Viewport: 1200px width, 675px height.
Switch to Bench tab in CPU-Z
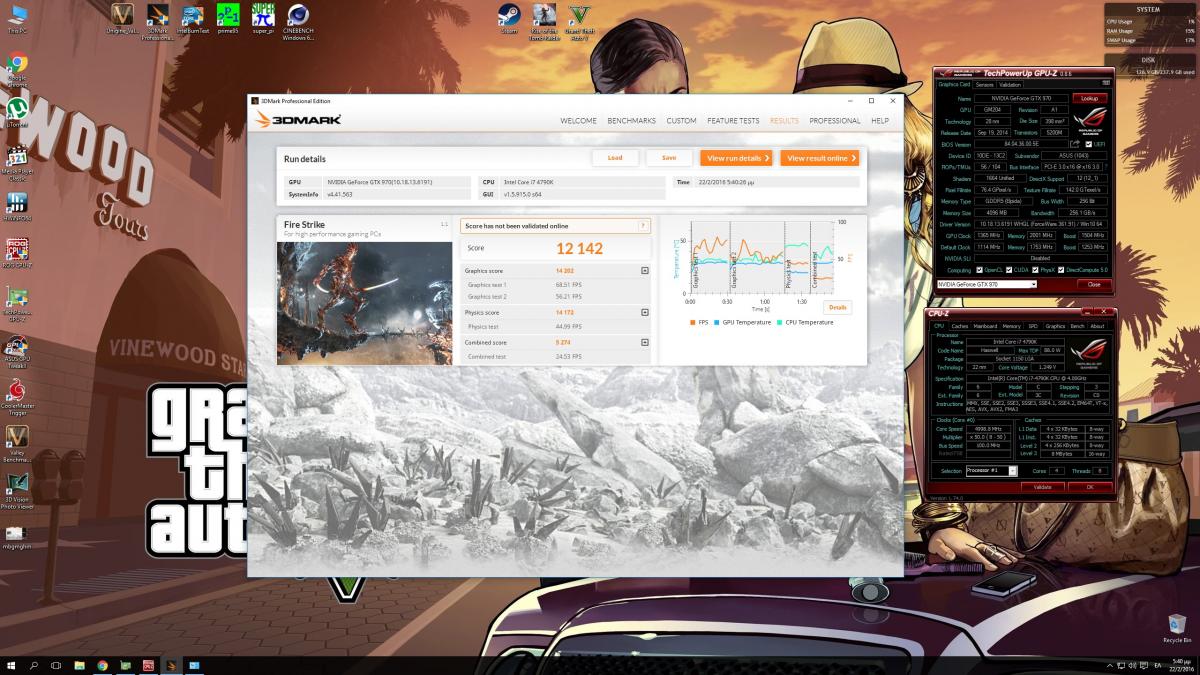(1077, 326)
